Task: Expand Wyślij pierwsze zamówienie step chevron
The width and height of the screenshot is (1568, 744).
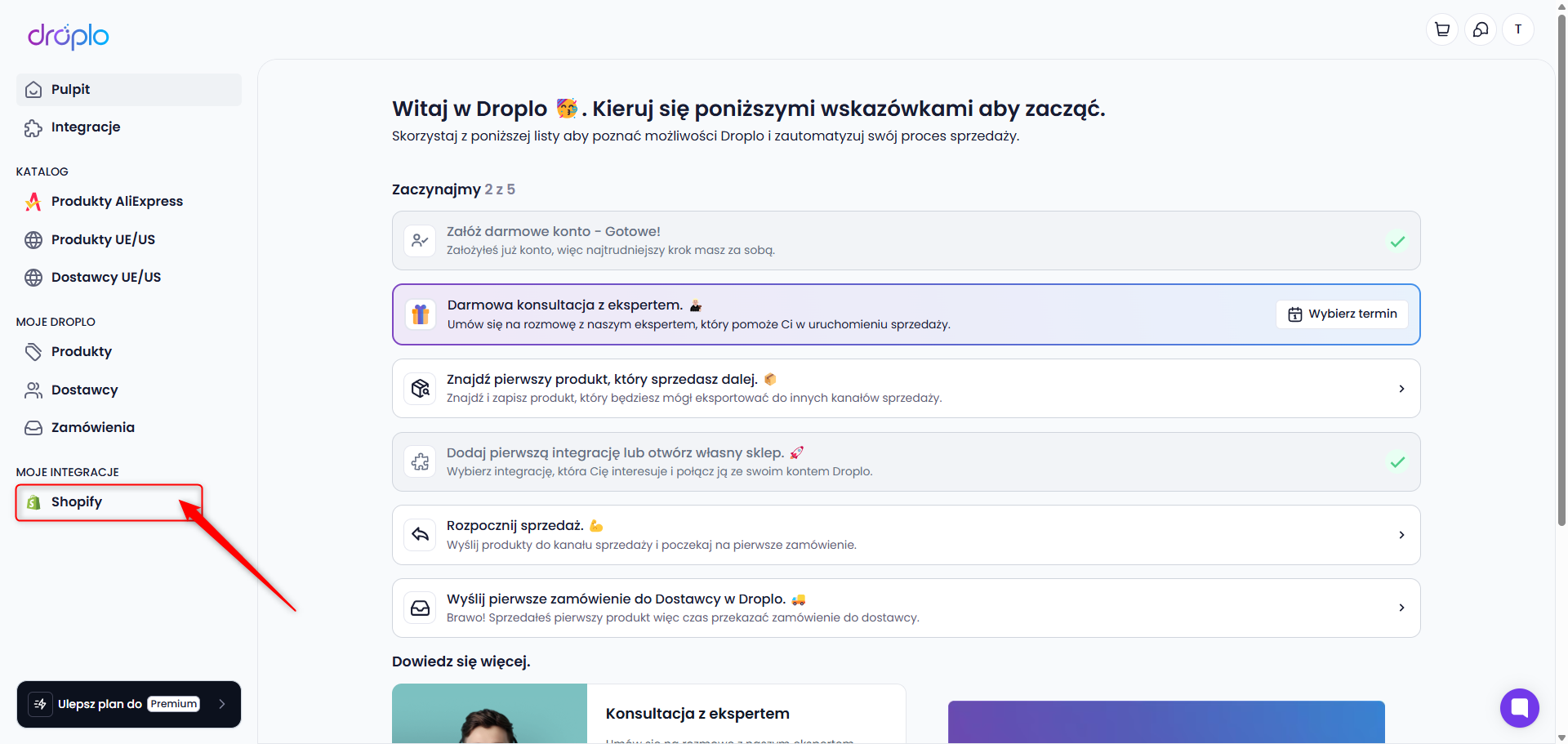Action: click(1401, 608)
